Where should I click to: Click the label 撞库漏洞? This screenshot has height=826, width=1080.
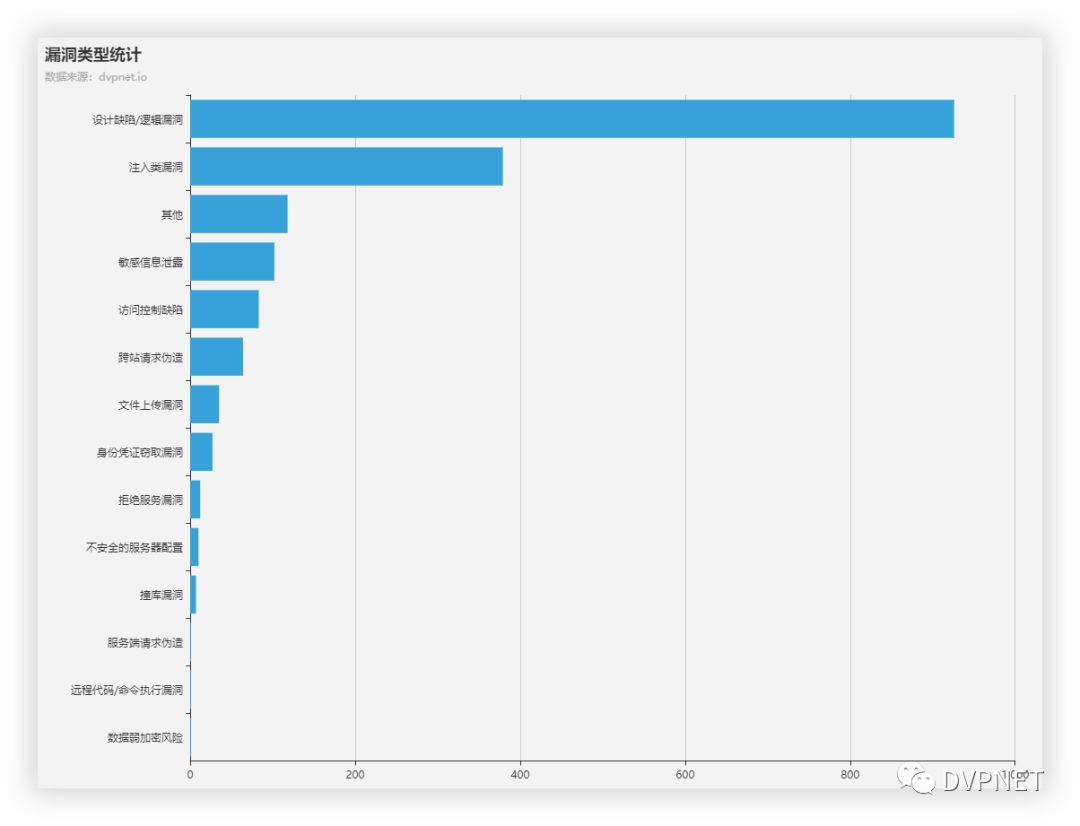click(161, 595)
